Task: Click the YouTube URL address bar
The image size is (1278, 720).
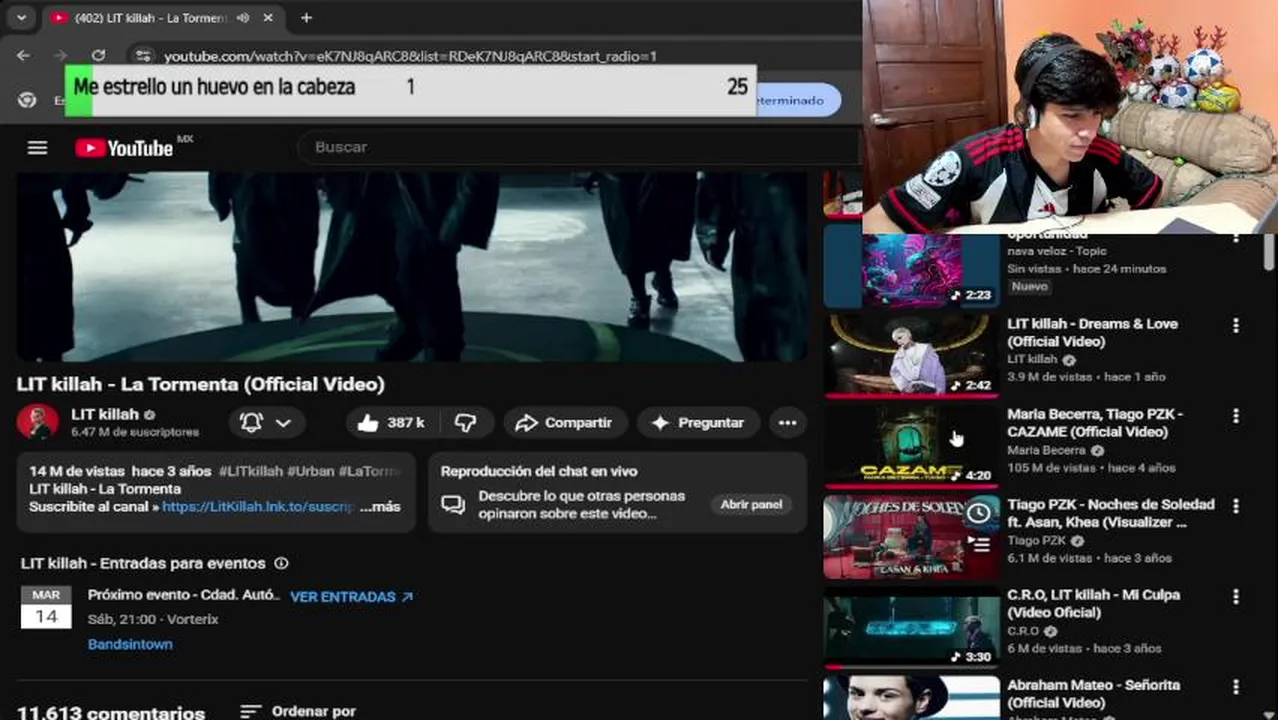Action: (410, 56)
